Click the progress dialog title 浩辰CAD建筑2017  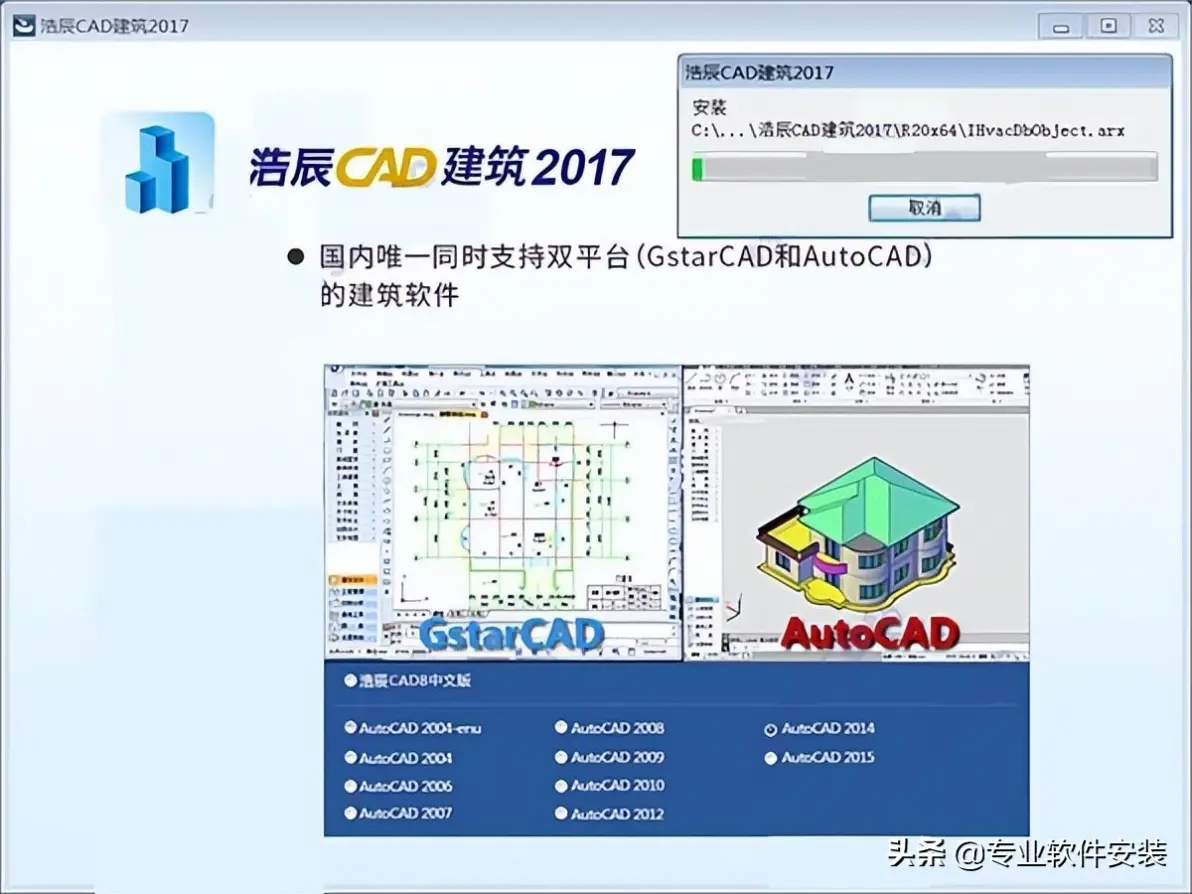(759, 73)
